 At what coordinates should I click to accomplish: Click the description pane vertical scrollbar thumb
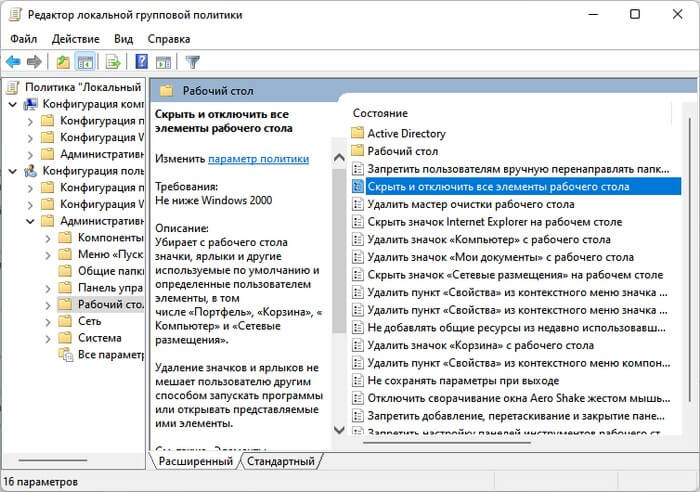click(339, 251)
